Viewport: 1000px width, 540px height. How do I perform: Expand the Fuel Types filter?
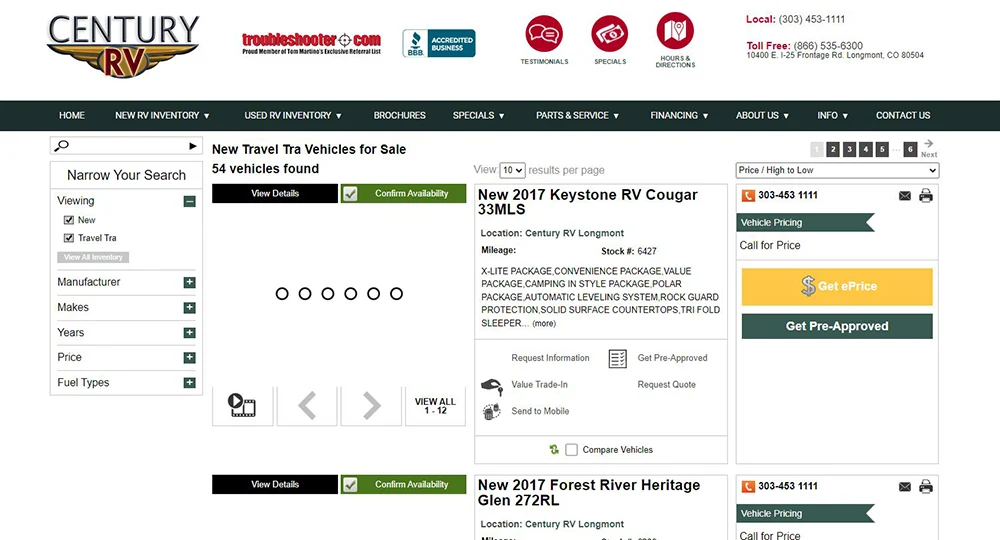[189, 383]
